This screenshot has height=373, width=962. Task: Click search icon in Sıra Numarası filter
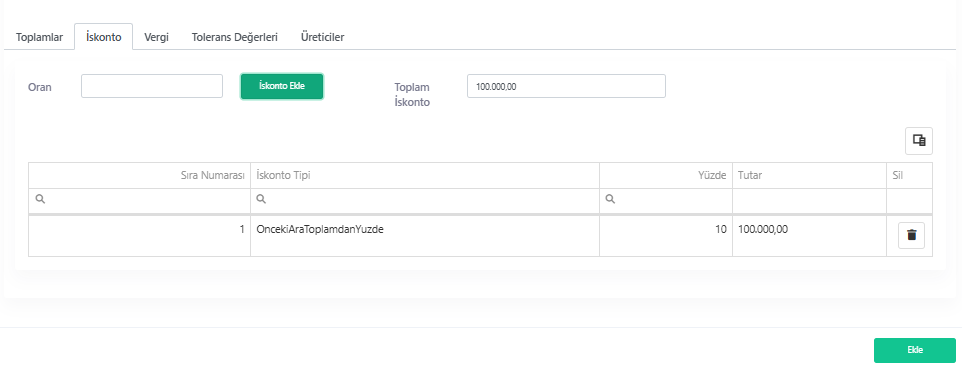pos(39,199)
